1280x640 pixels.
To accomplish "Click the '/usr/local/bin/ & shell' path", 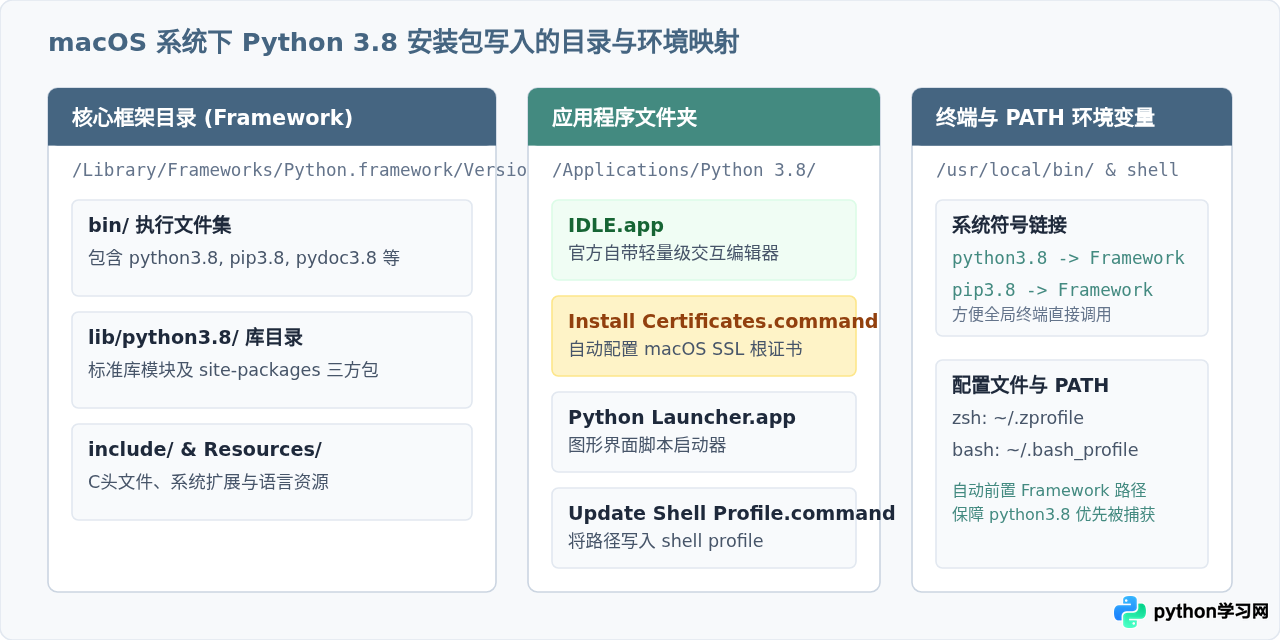I will [1057, 170].
